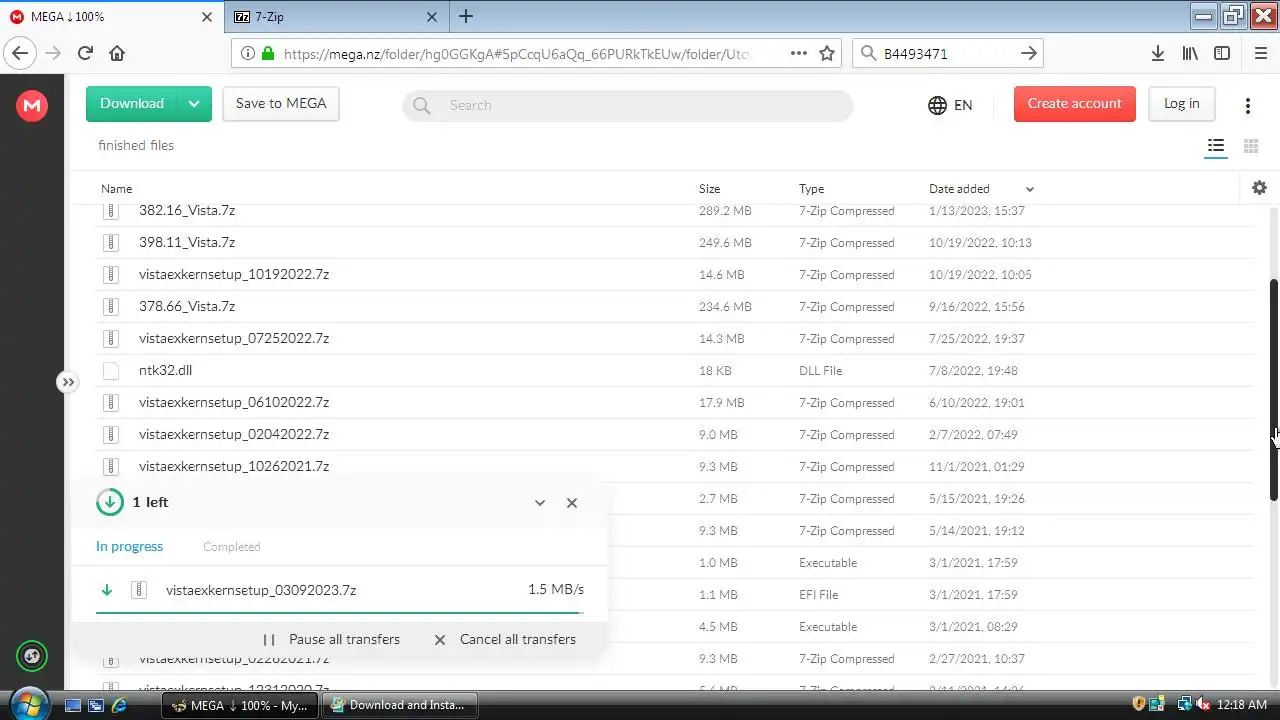
Task: Click the vistaexkernsetup_03092023.7z transfer progress bar
Action: (340, 611)
